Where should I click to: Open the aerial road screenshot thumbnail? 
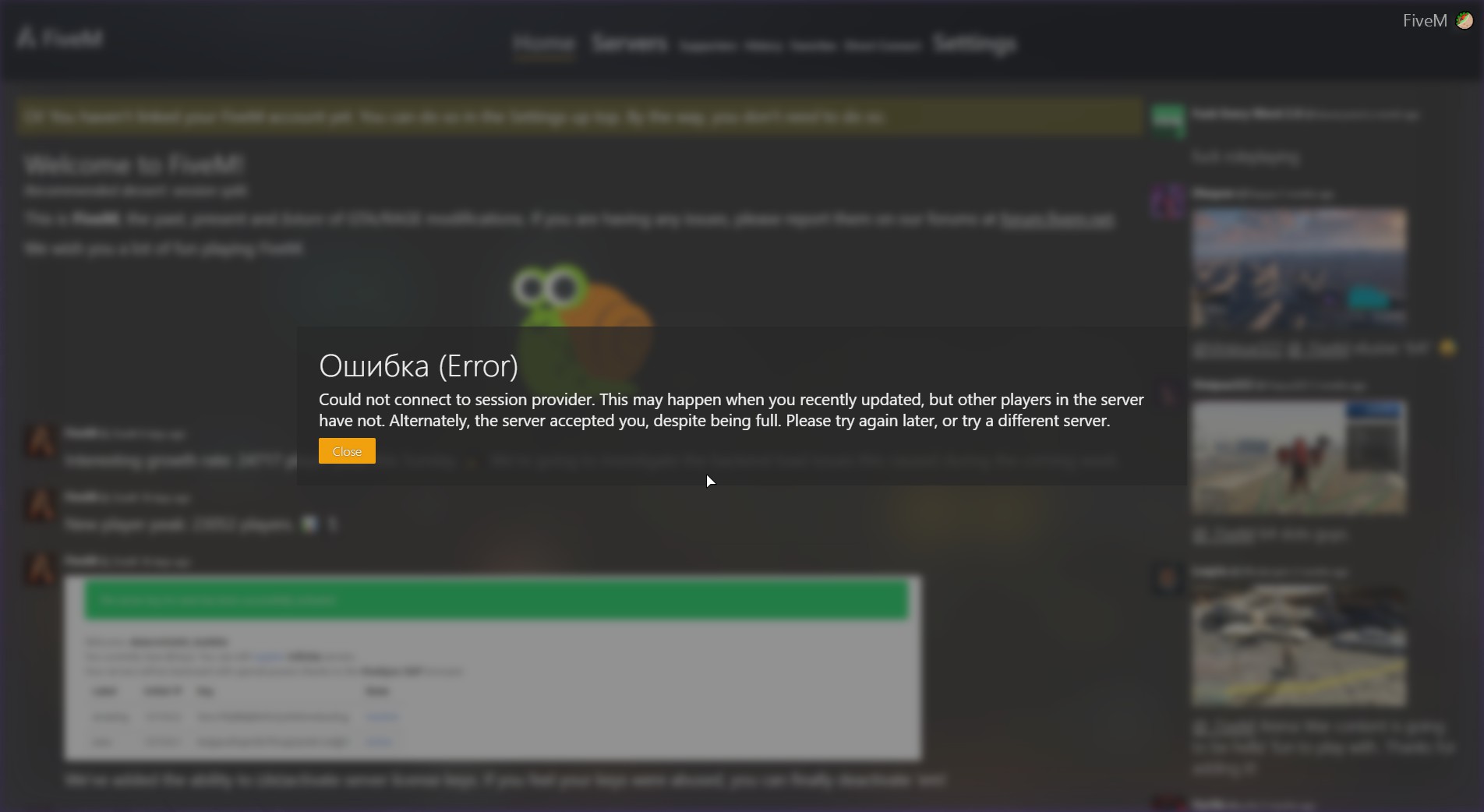(x=1299, y=646)
